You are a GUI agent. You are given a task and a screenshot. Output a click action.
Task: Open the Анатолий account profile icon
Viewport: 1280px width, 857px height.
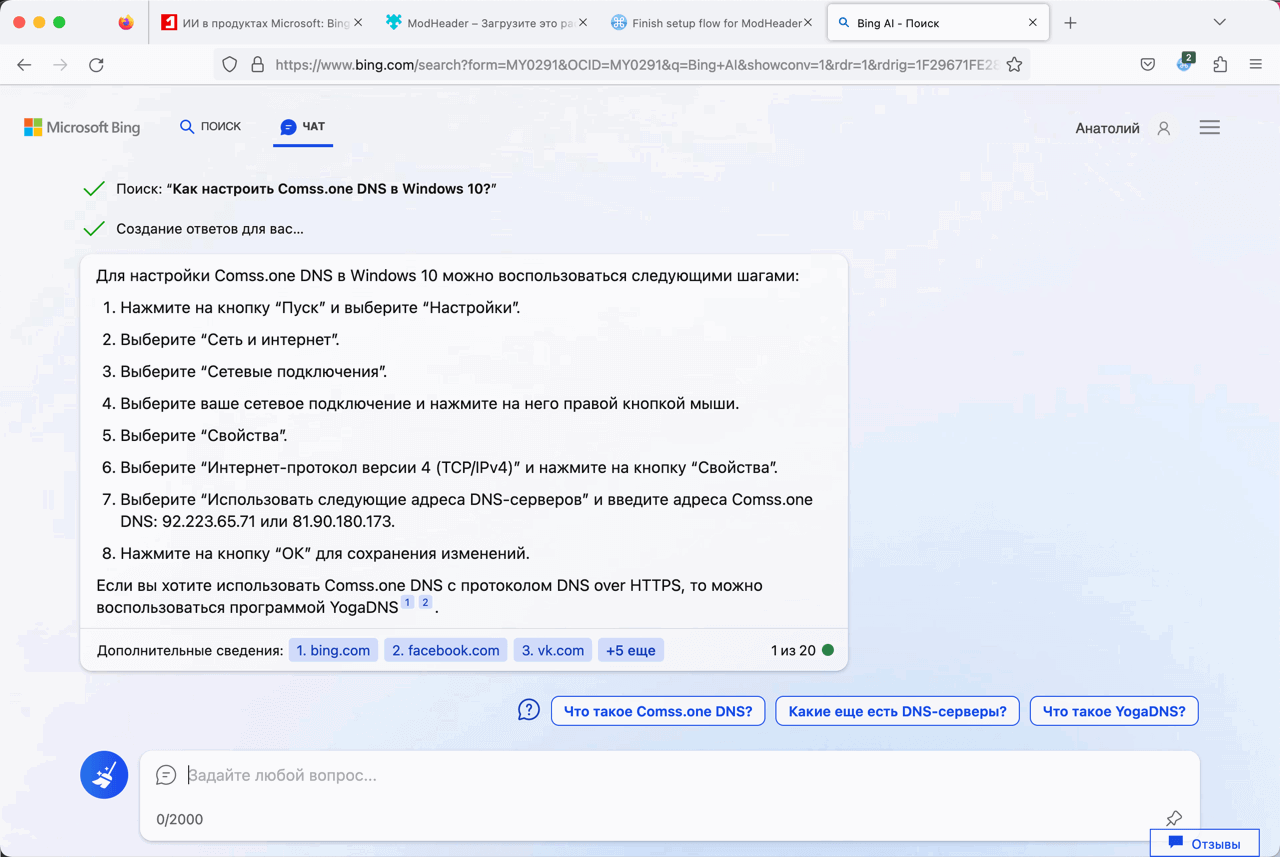(x=1164, y=128)
